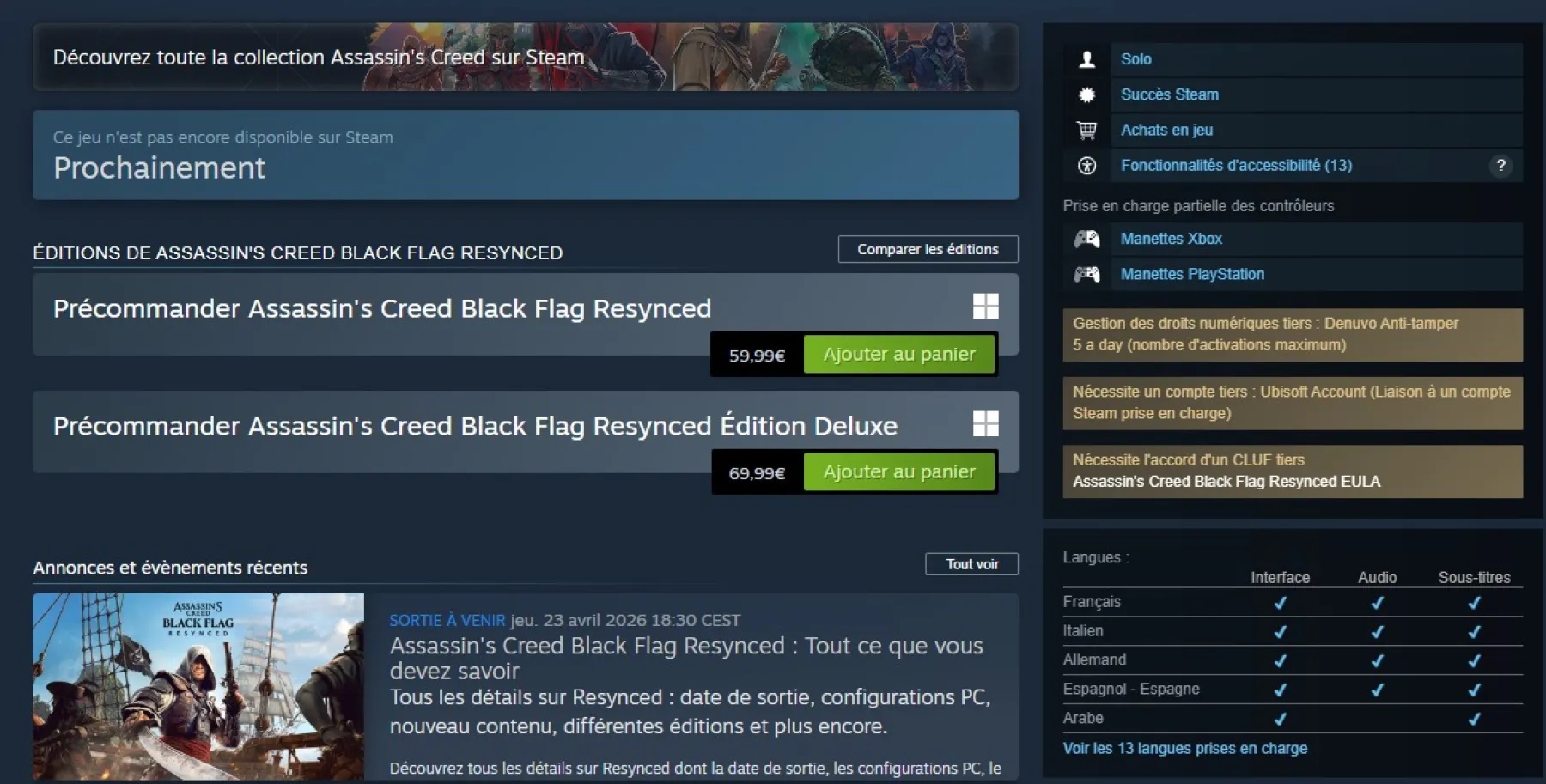Viewport: 1546px width, 784px height.
Task: Click the accessibility features figure icon
Action: click(1086, 166)
